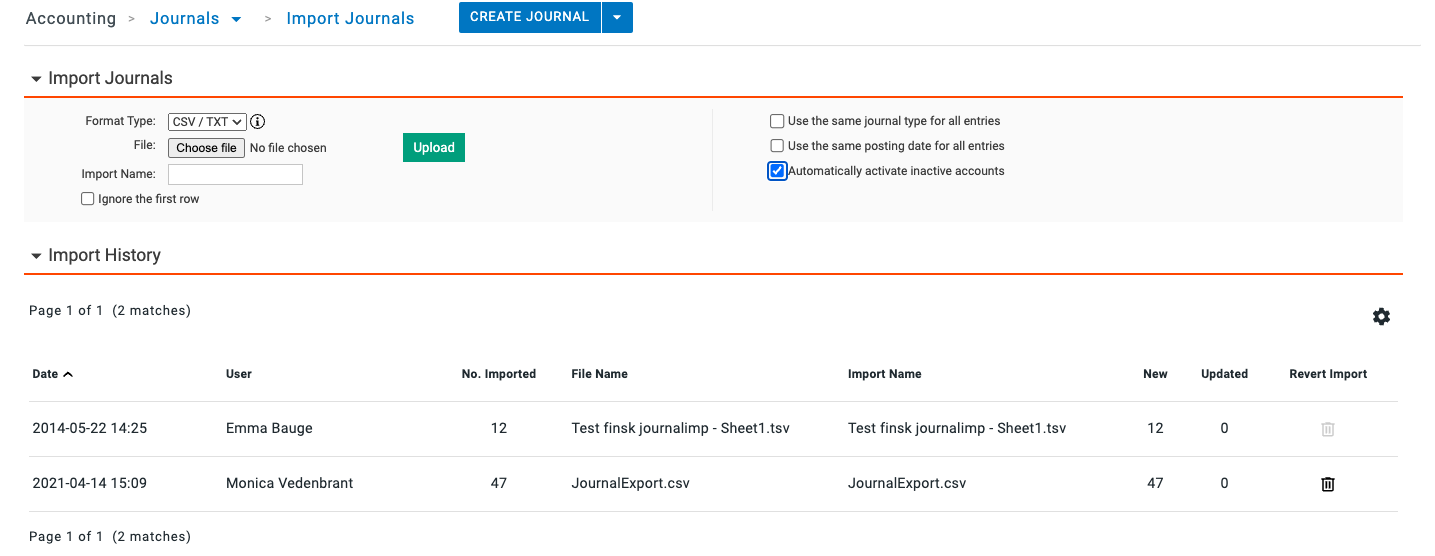This screenshot has height=556, width=1435.
Task: Open the Create Journal dropdown arrow
Action: pos(617,17)
